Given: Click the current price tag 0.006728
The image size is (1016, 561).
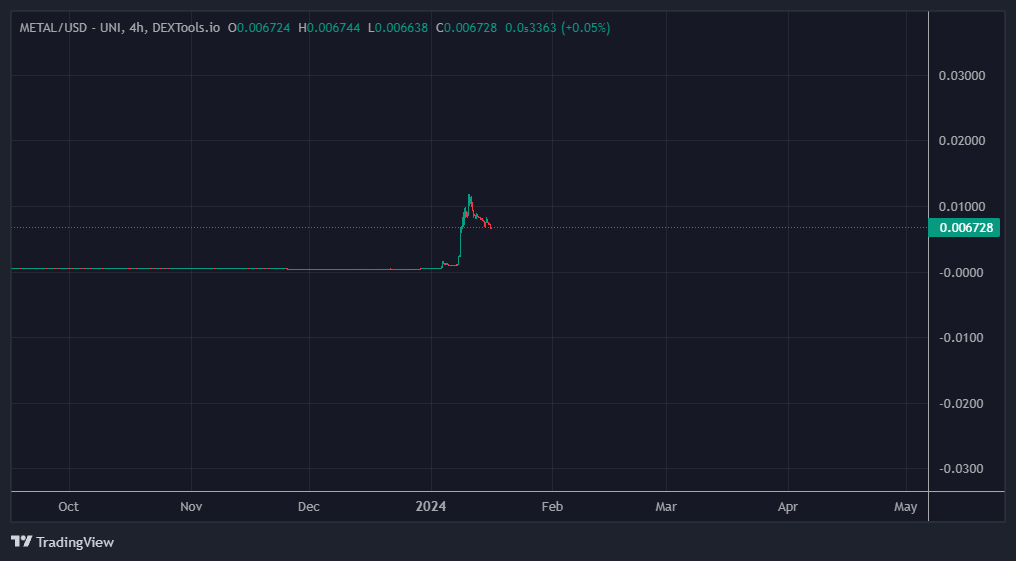Looking at the screenshot, I should [x=965, y=227].
